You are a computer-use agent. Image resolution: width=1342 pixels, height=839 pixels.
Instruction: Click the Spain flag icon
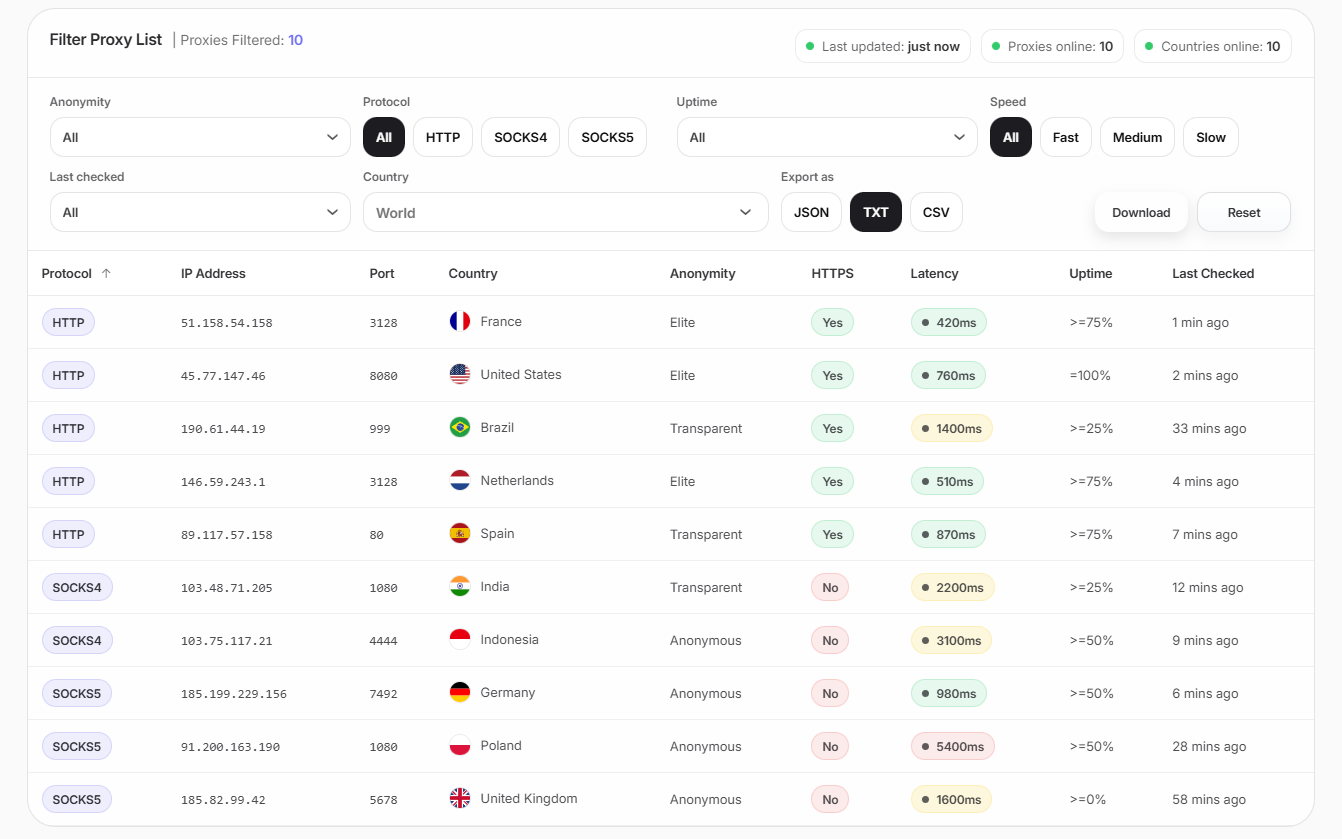coord(460,533)
